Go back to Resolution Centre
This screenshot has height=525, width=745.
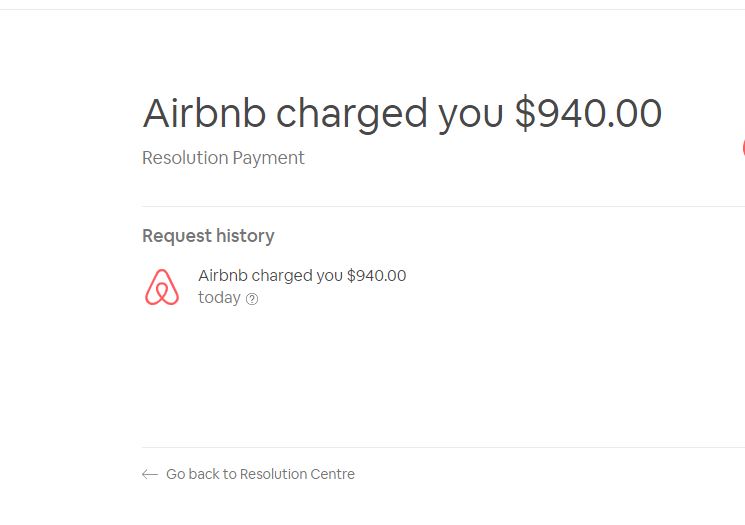[x=248, y=474]
